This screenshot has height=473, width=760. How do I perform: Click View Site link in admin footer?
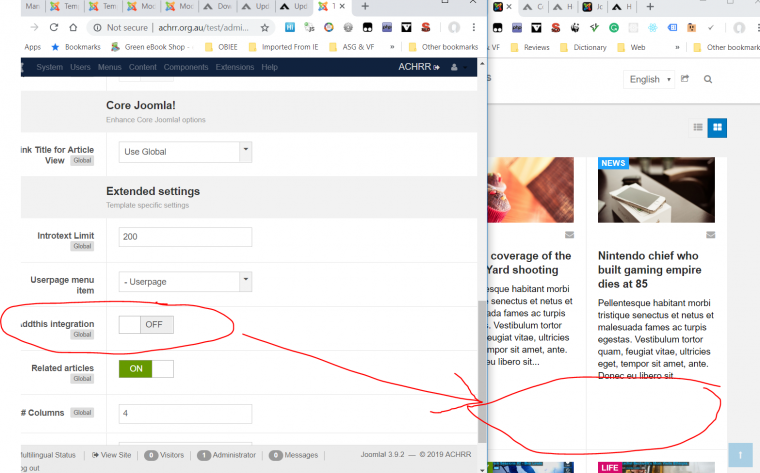point(111,455)
